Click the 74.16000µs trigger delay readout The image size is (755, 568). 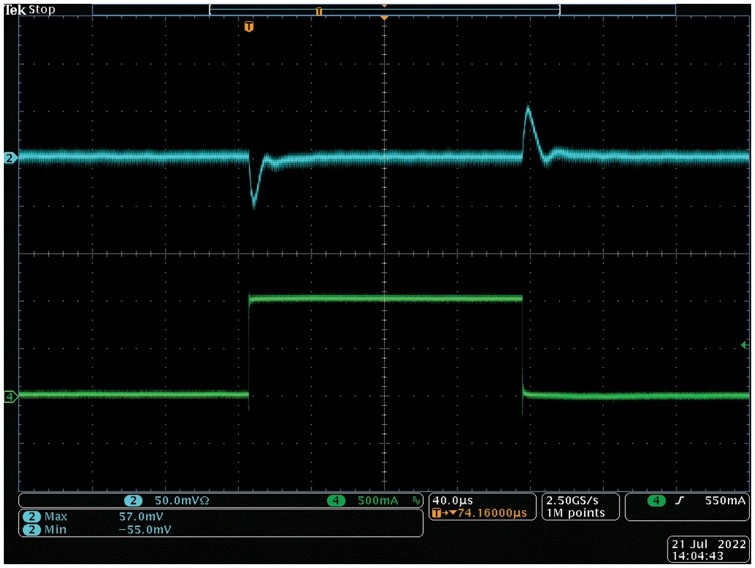point(492,513)
